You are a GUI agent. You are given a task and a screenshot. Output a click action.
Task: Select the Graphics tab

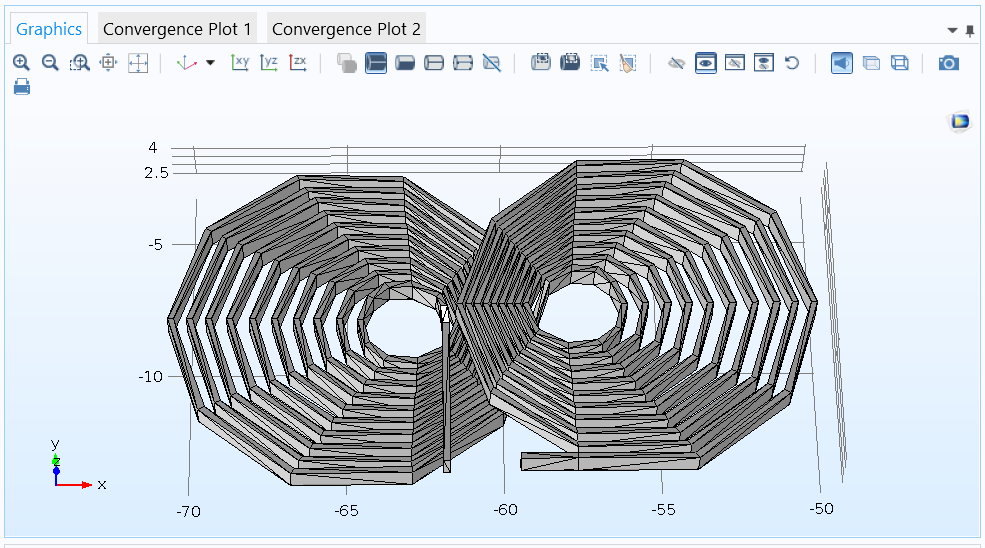pyautogui.click(x=48, y=29)
